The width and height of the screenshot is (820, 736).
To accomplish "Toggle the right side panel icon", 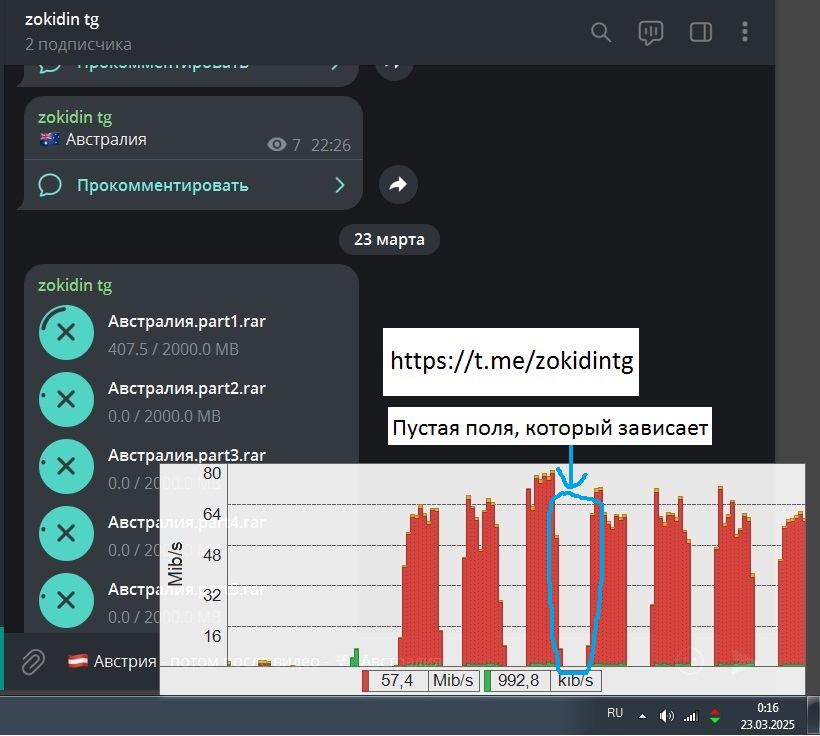I will coord(700,32).
